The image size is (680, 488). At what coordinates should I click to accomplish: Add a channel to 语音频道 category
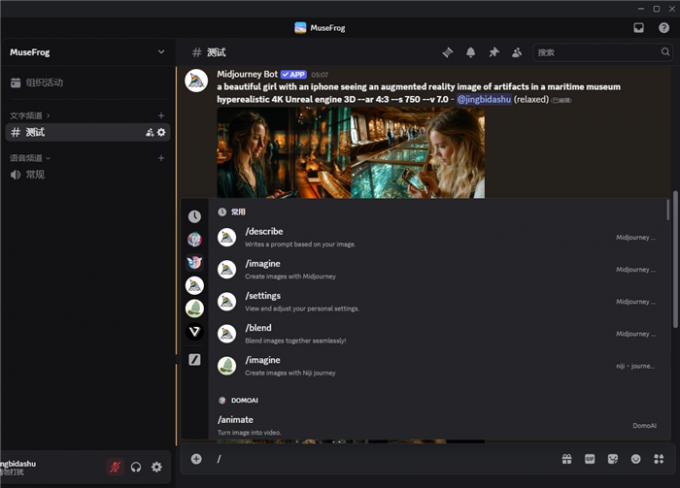pyautogui.click(x=161, y=158)
